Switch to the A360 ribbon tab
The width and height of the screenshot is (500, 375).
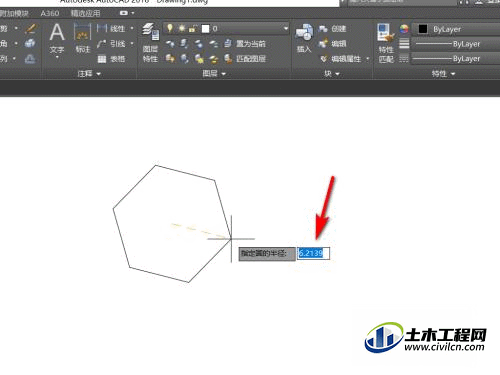(x=50, y=13)
